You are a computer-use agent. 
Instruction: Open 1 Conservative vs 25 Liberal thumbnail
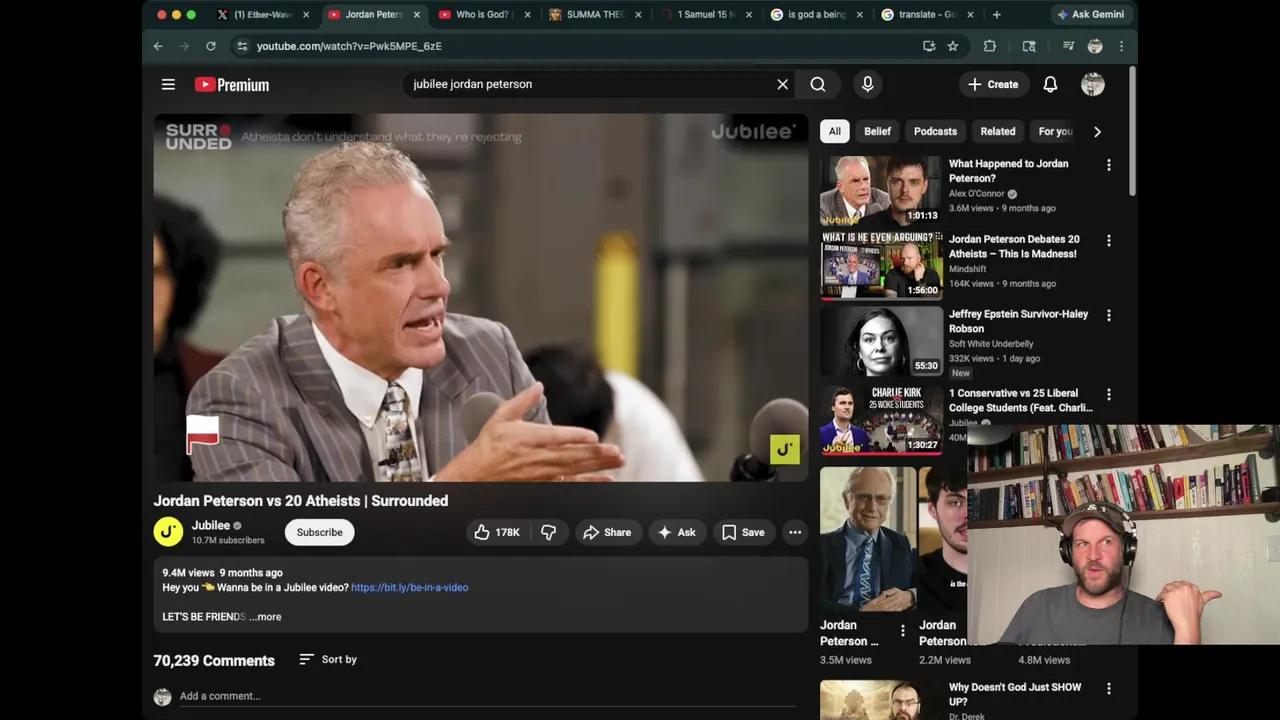[881, 419]
